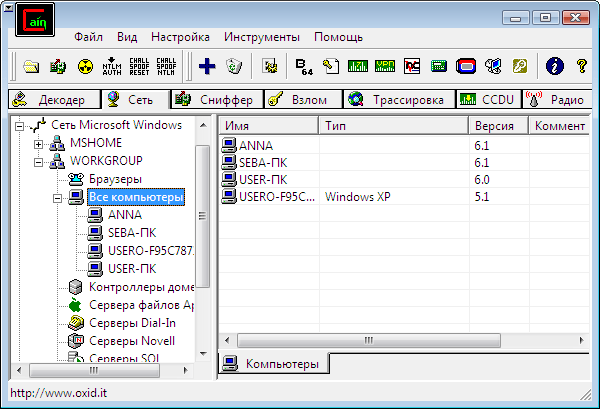Open the Файл menu
This screenshot has width=600, height=409.
[x=88, y=37]
